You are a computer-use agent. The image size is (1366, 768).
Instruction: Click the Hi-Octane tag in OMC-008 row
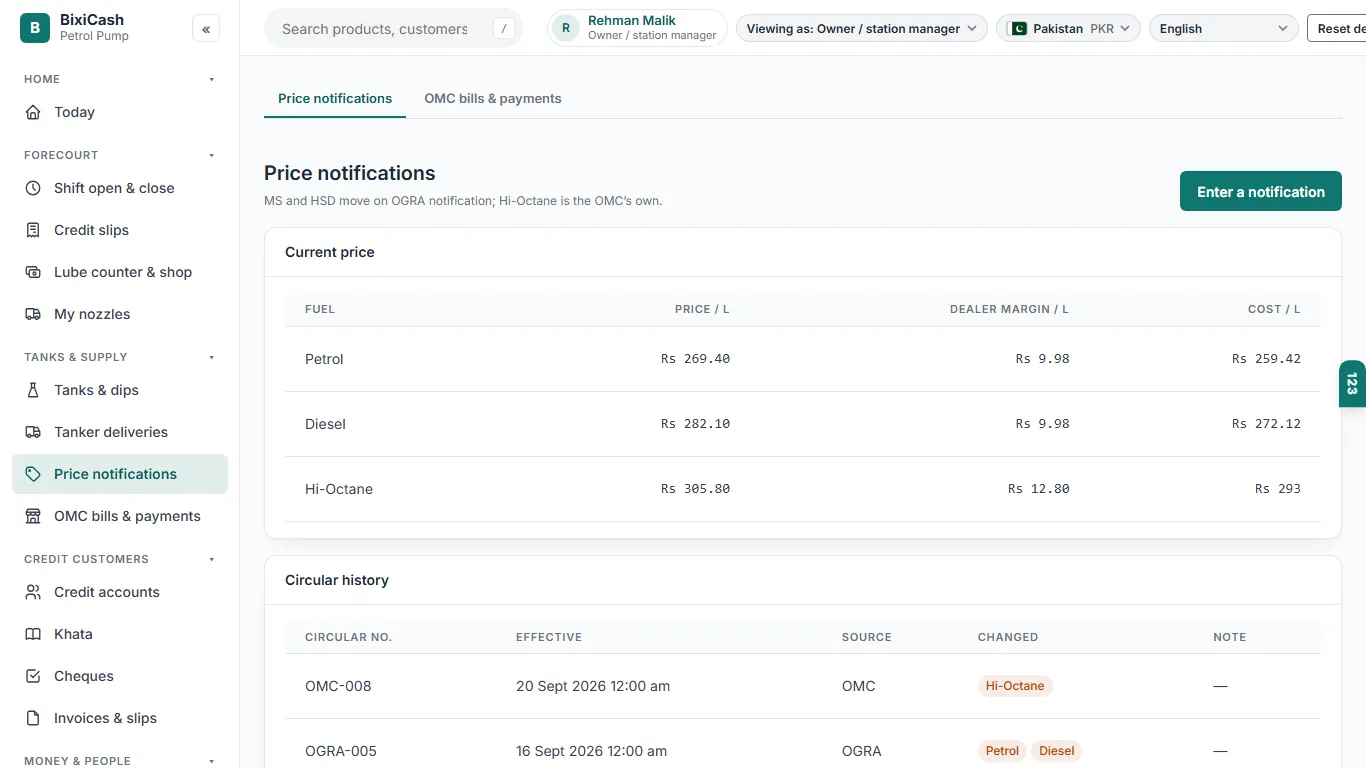[x=1015, y=686]
